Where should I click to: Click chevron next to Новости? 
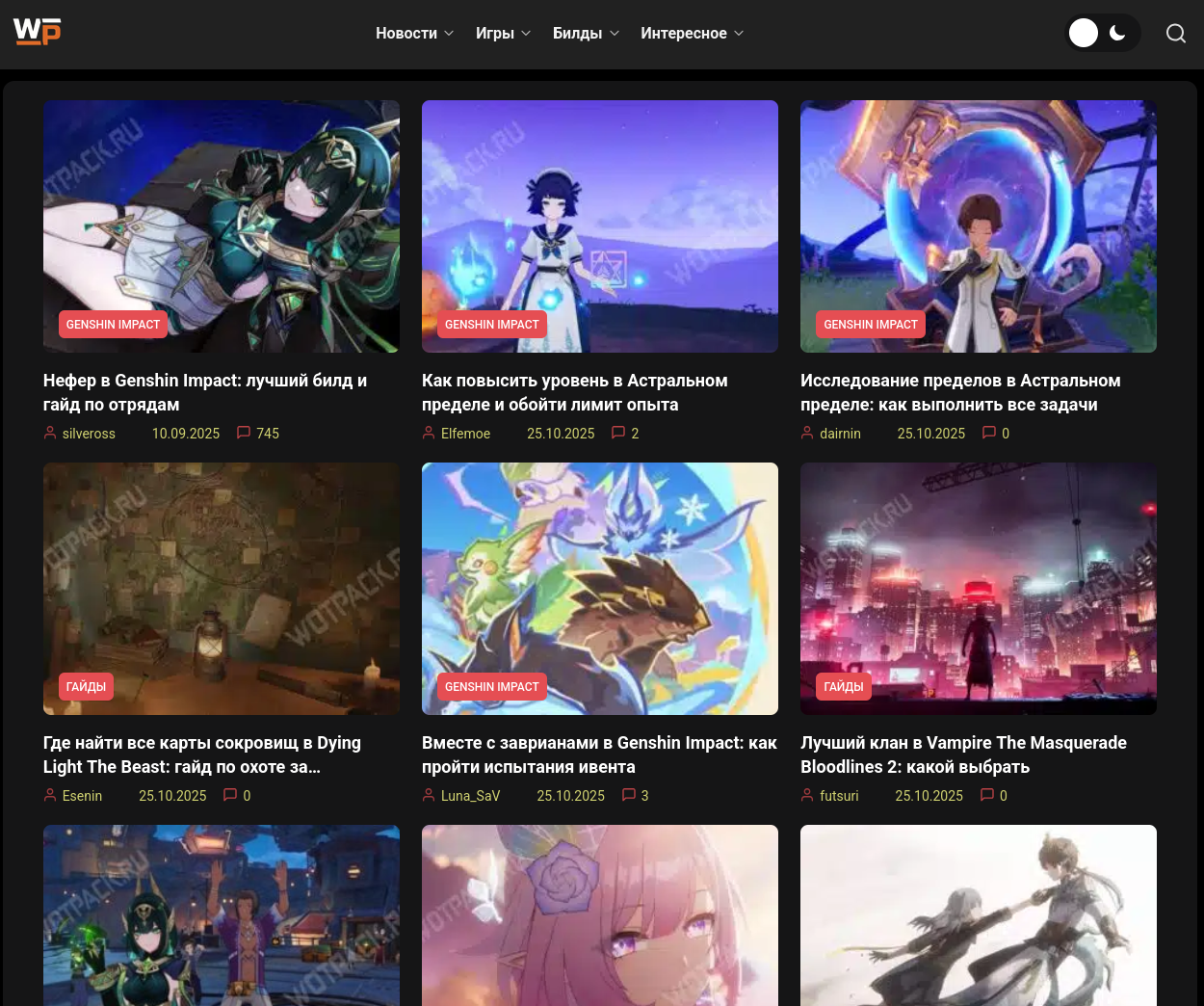(x=449, y=34)
